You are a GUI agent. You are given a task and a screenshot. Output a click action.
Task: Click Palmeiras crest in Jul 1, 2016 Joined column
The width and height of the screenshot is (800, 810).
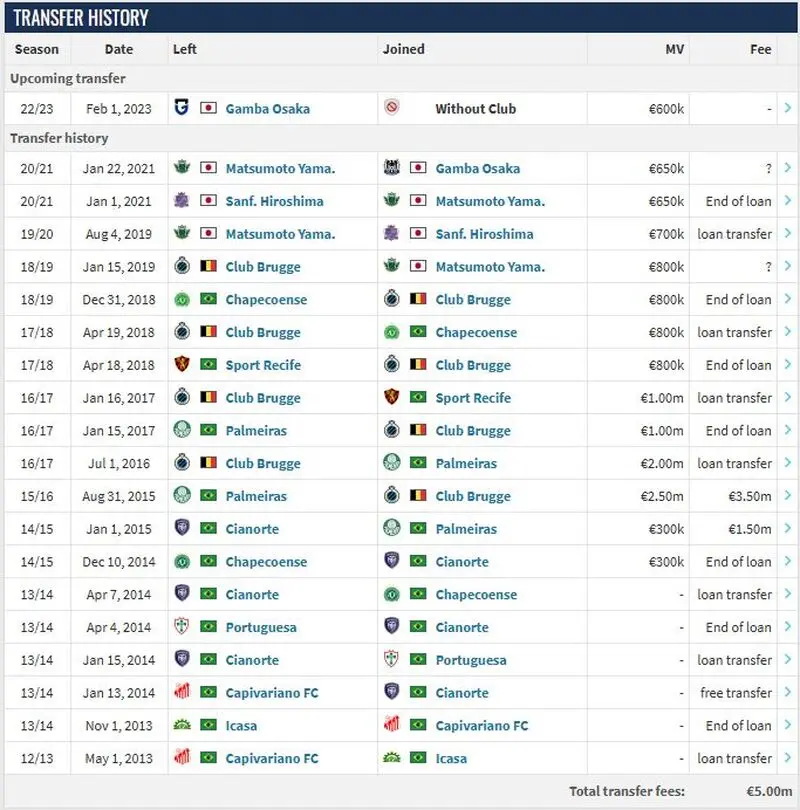391,462
